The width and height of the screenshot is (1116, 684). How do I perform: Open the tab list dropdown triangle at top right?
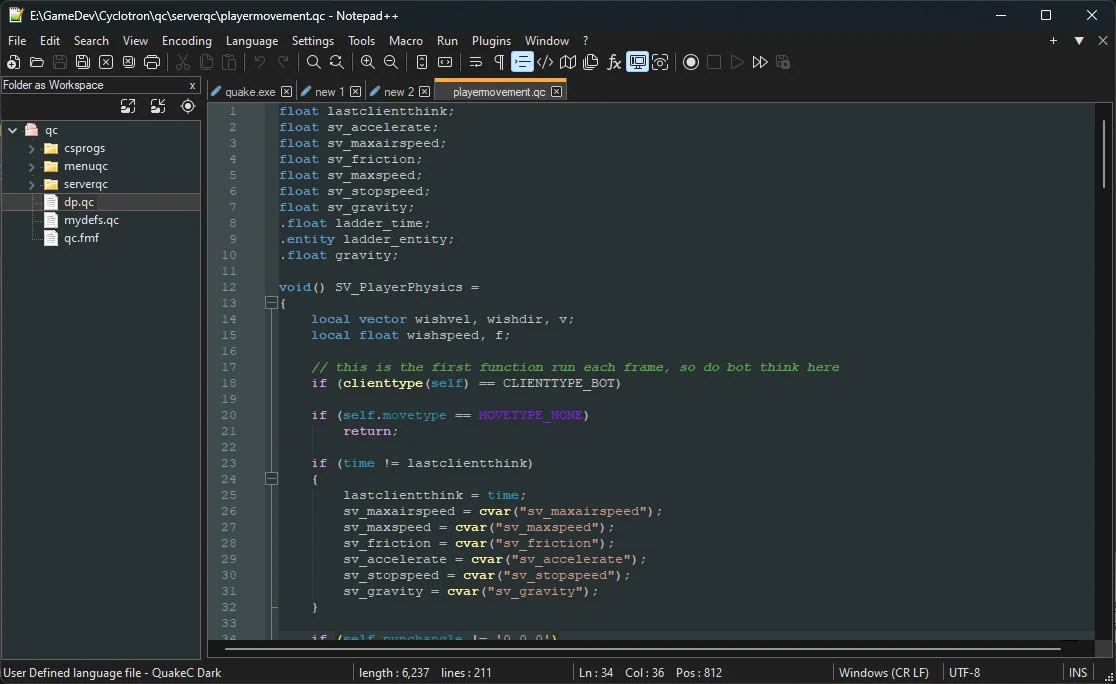[1079, 41]
